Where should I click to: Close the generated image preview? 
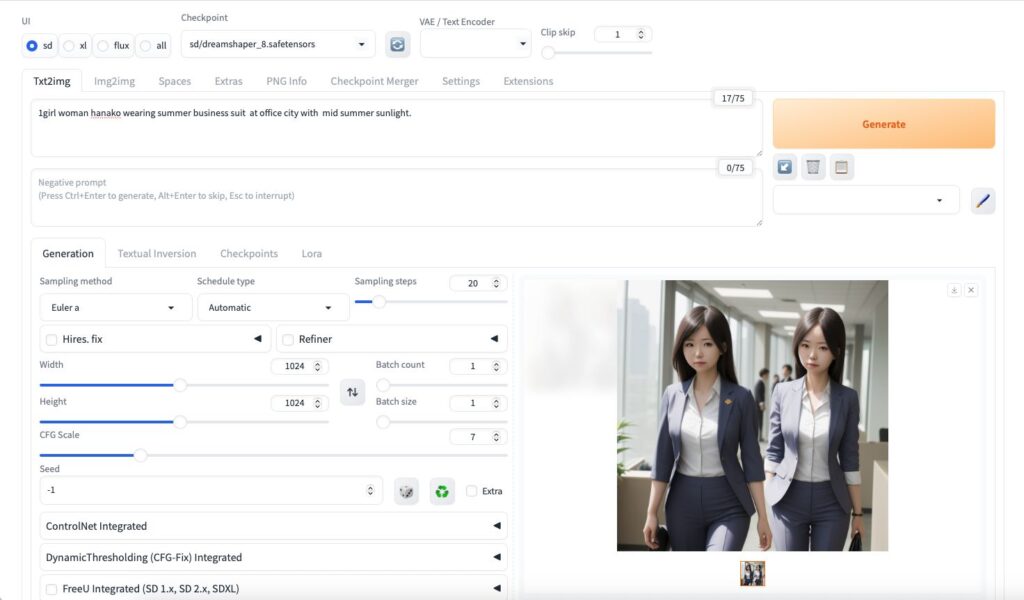(971, 290)
